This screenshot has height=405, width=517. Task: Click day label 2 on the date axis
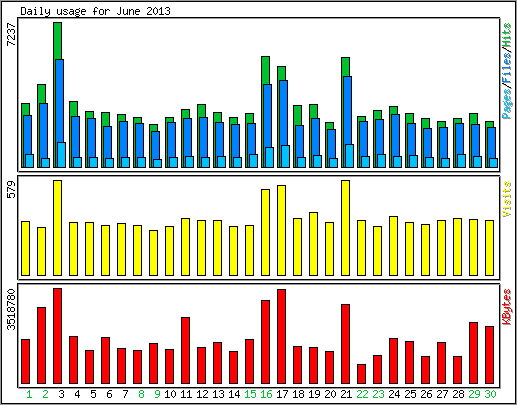(x=45, y=394)
